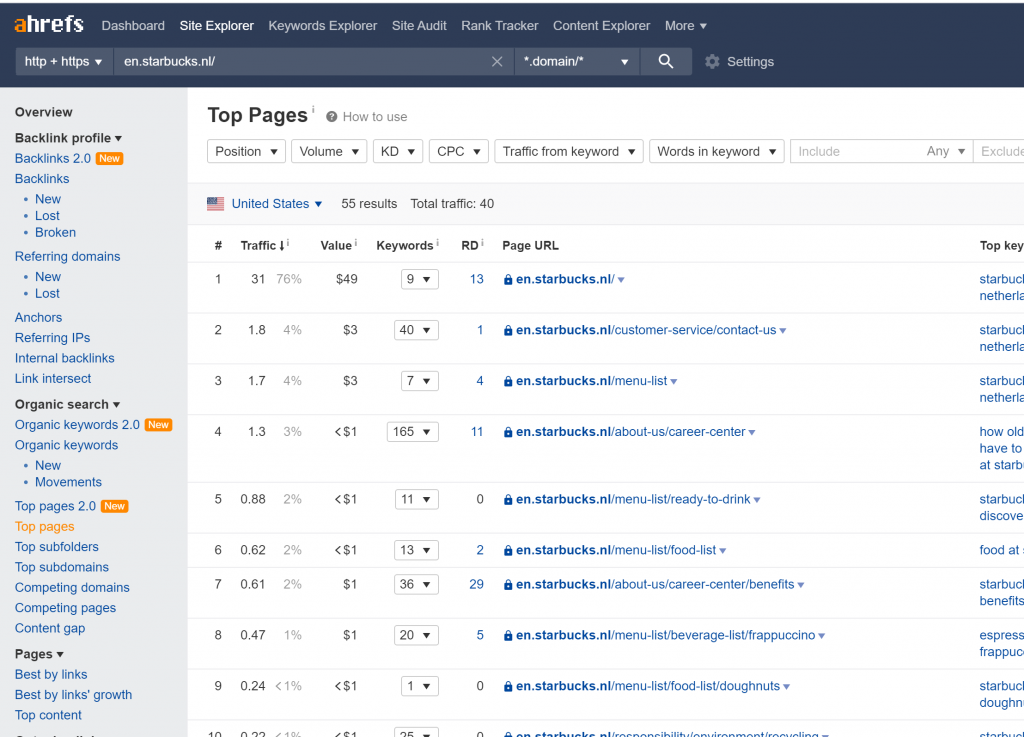Click the United States flag icon

[x=216, y=204]
